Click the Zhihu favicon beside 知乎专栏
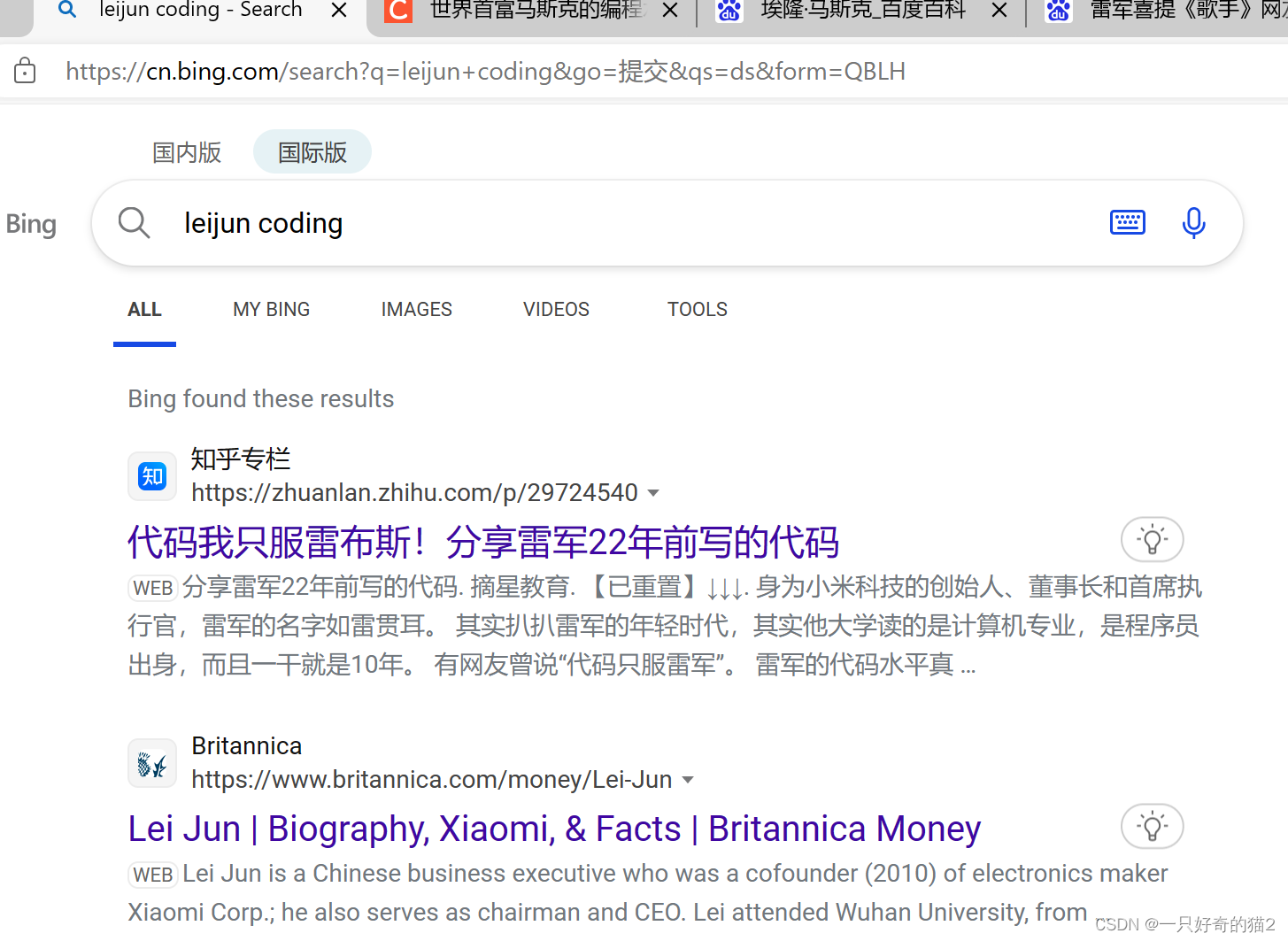This screenshot has width=1288, height=941. pos(152,476)
